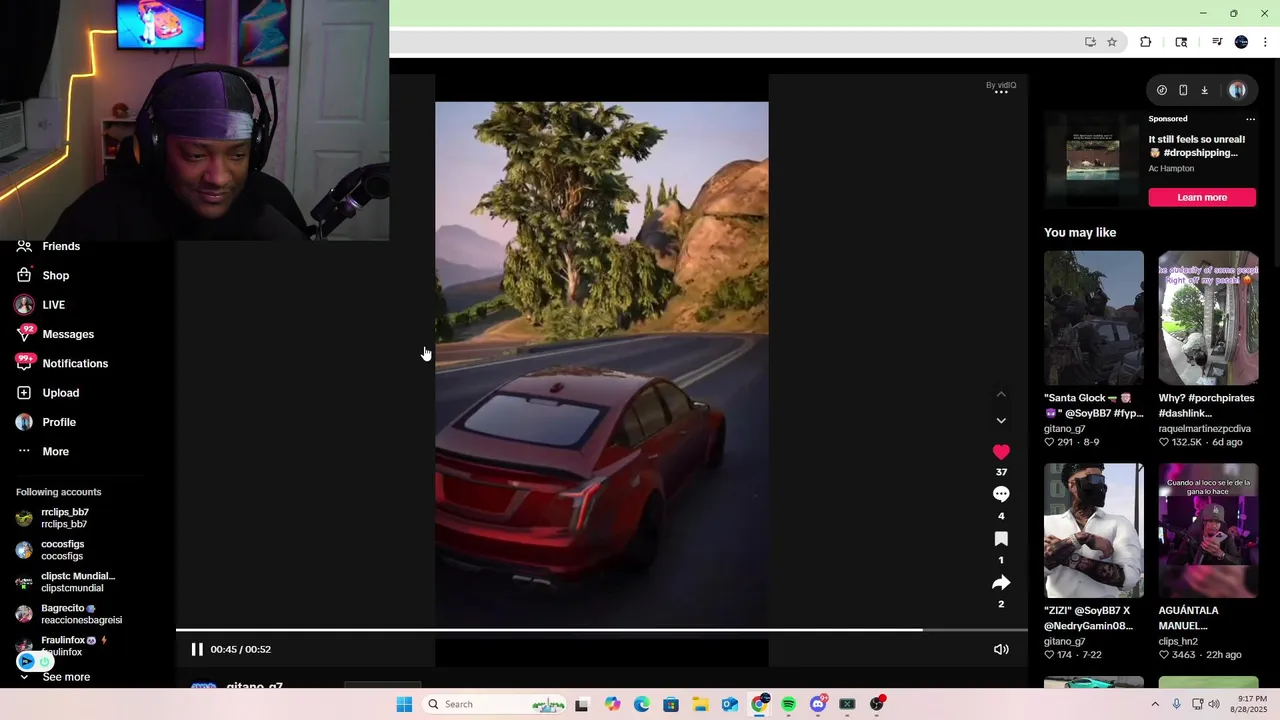Image resolution: width=1280 pixels, height=720 pixels.
Task: Open Outlook from the taskbar
Action: pos(730,704)
